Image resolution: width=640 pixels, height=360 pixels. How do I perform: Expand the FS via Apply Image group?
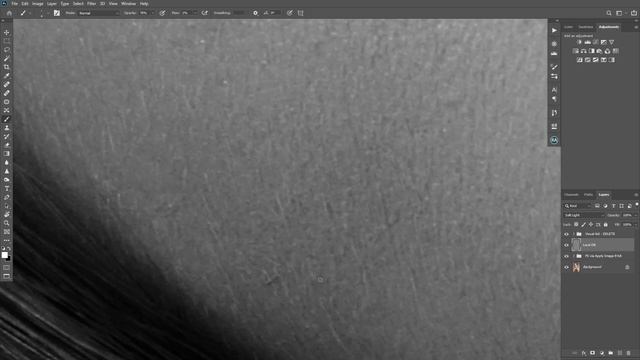pyautogui.click(x=573, y=256)
